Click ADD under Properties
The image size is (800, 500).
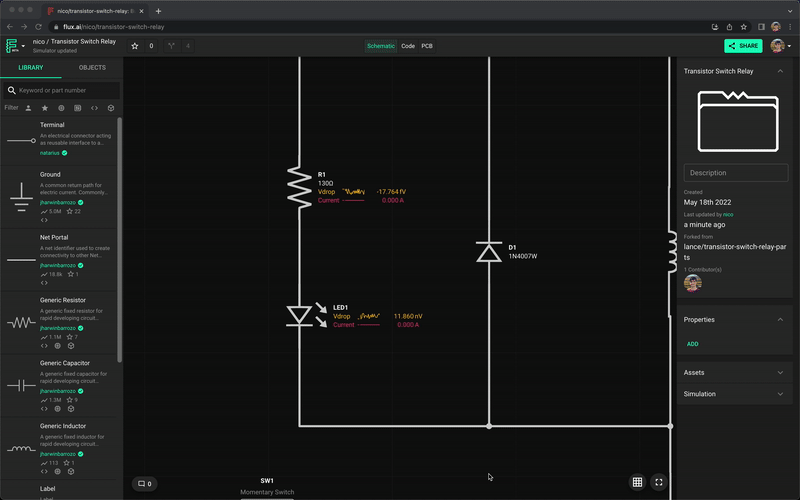tap(692, 344)
